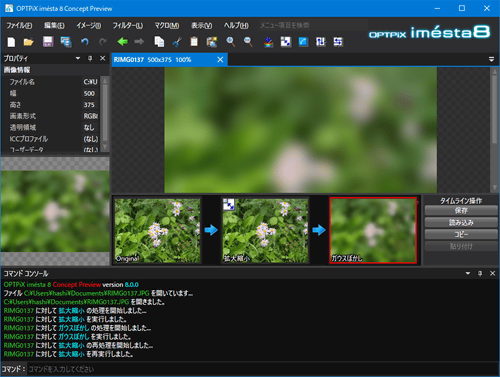Open the command console panel dropdown arrow

468,273
